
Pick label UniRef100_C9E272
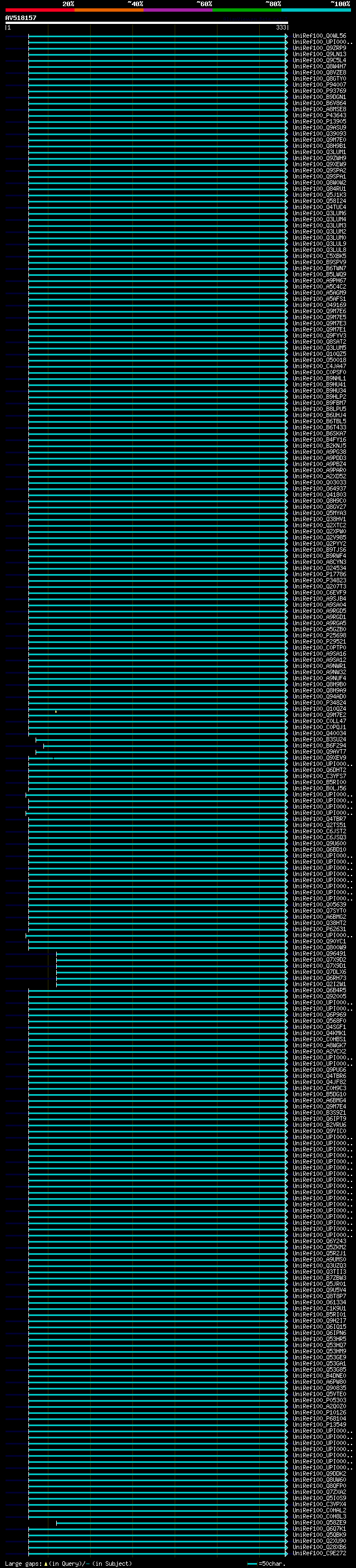[x=319, y=1553]
